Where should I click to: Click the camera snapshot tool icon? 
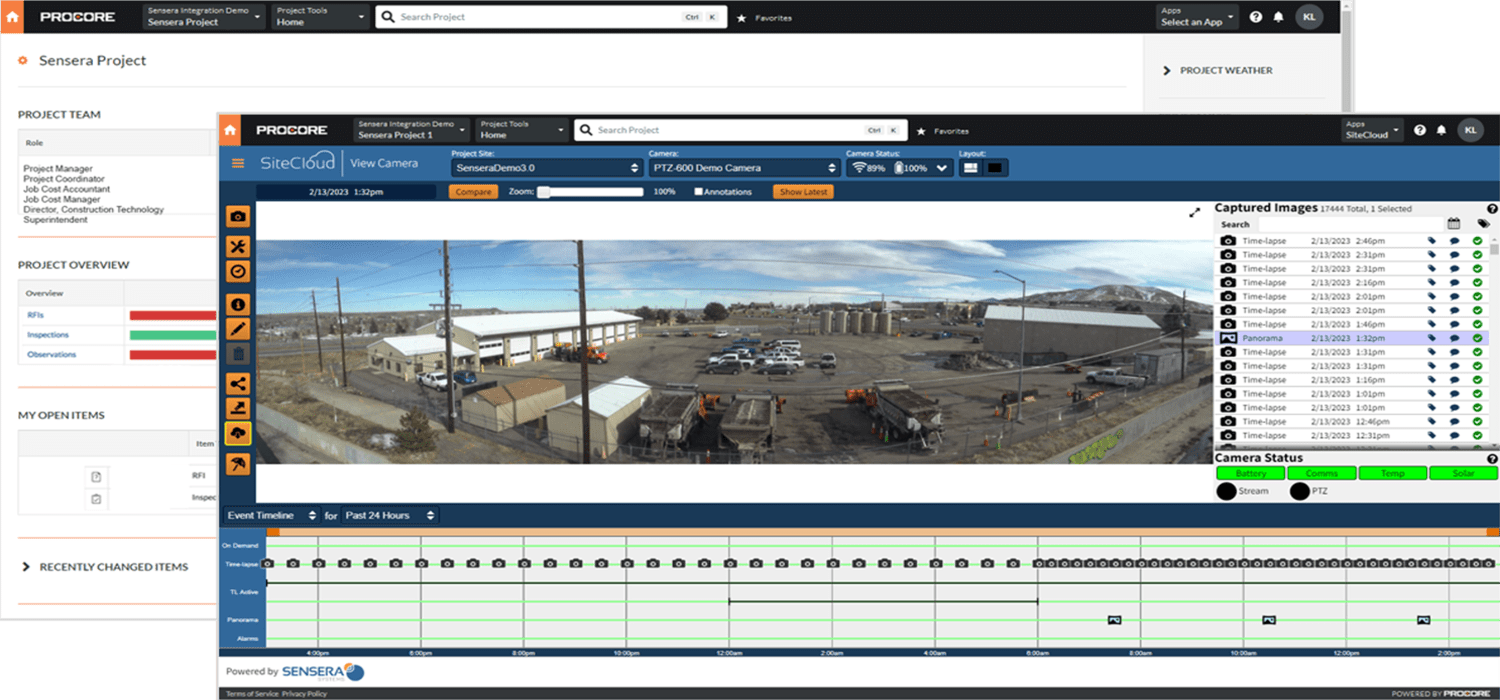238,217
